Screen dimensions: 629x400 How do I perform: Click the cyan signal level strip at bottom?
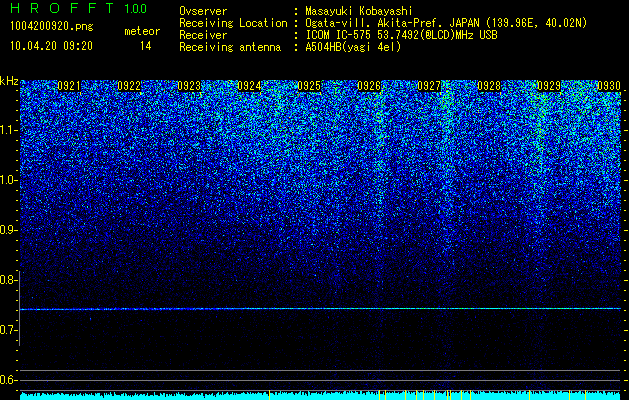point(320,396)
